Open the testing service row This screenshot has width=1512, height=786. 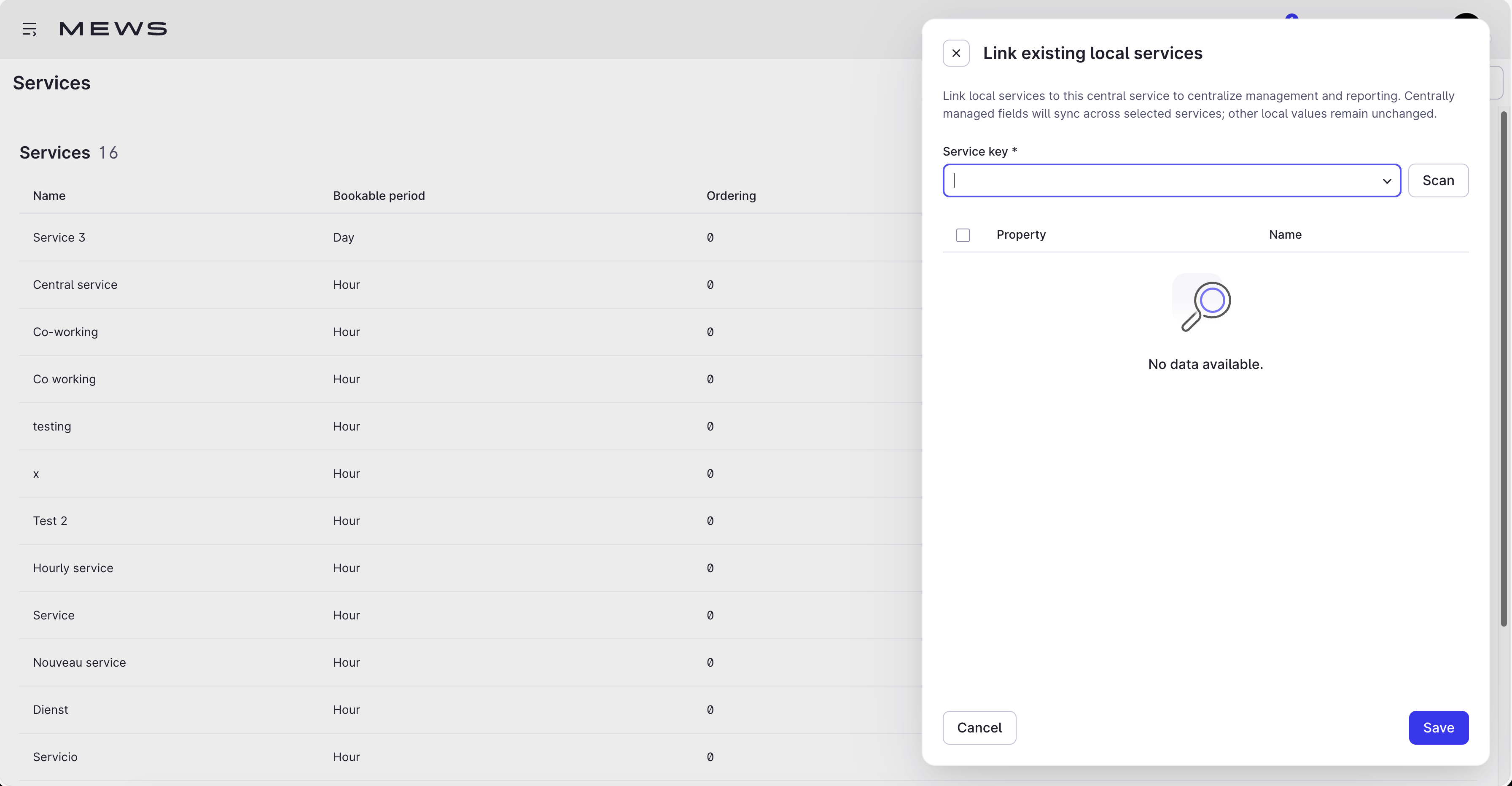coord(470,427)
